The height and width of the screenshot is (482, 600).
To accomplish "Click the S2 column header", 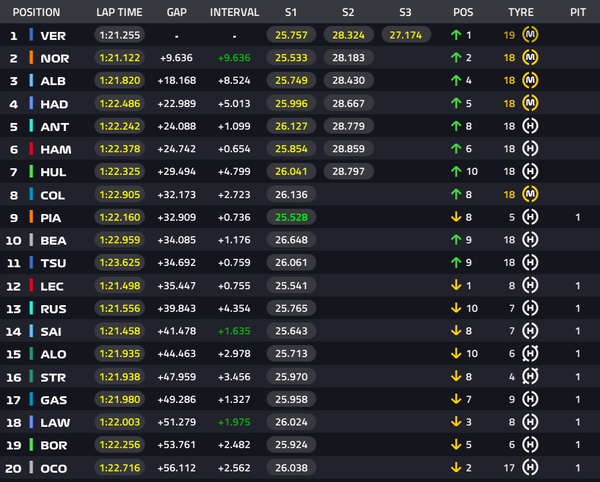I will click(348, 12).
